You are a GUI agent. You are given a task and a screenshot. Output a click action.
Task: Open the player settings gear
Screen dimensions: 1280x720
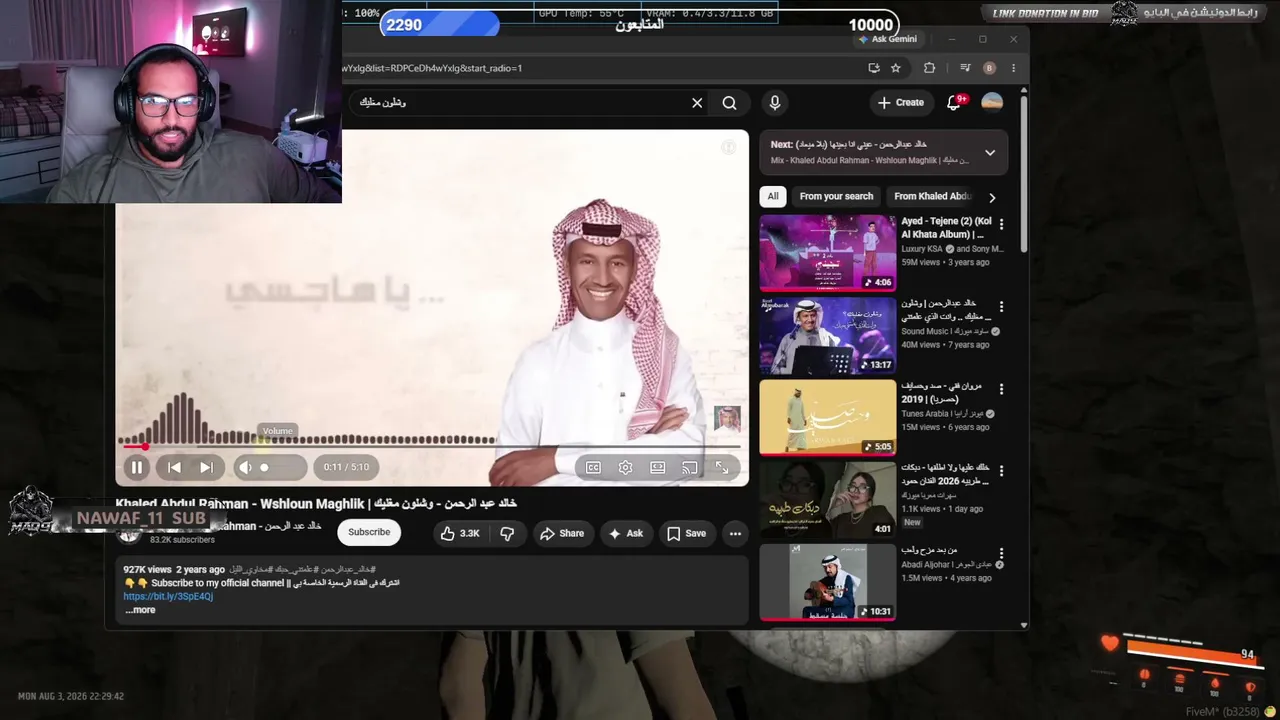click(x=625, y=467)
